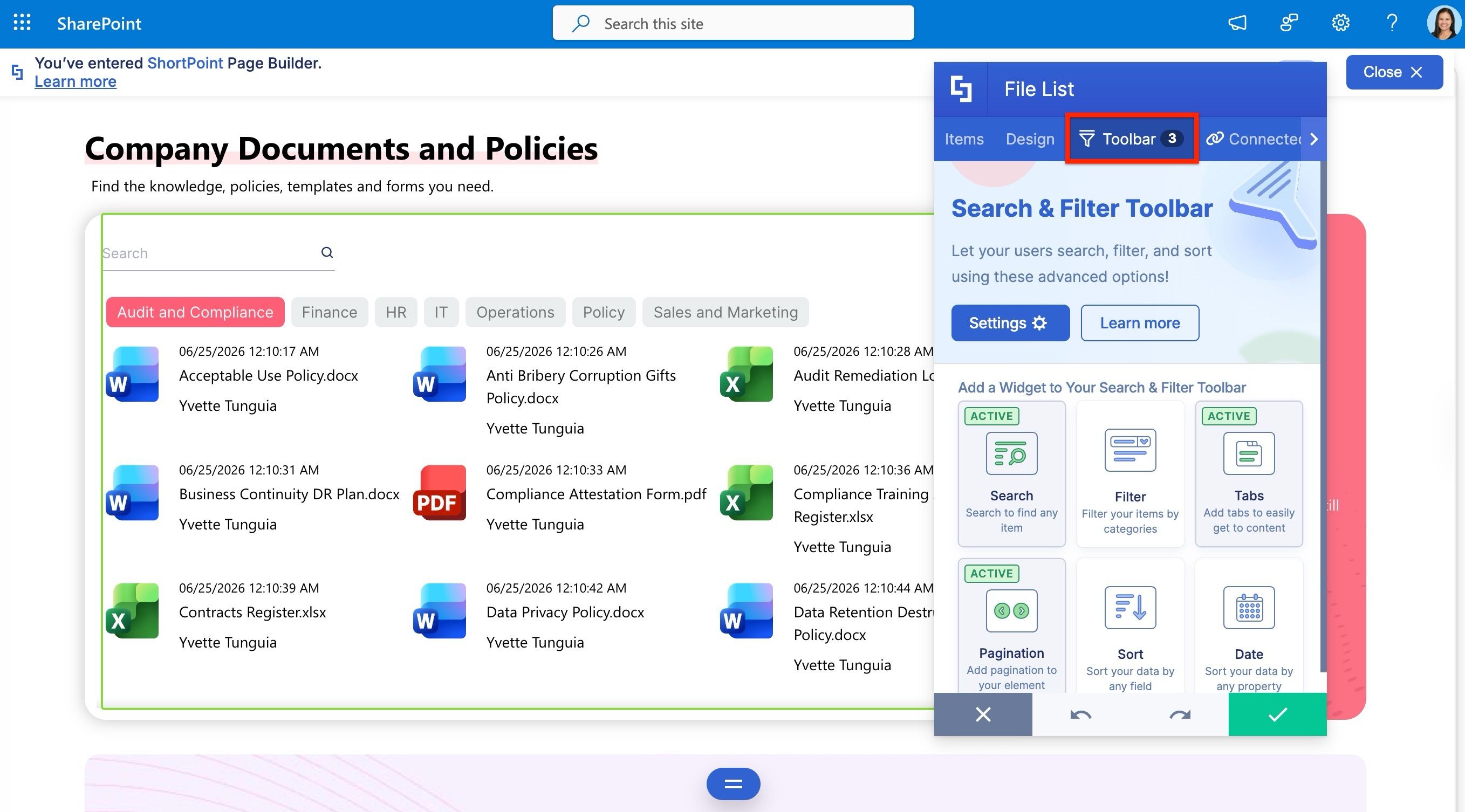Click Word icon for Data Privacy Policy.docx
This screenshot has height=812, width=1465.
pyautogui.click(x=440, y=611)
